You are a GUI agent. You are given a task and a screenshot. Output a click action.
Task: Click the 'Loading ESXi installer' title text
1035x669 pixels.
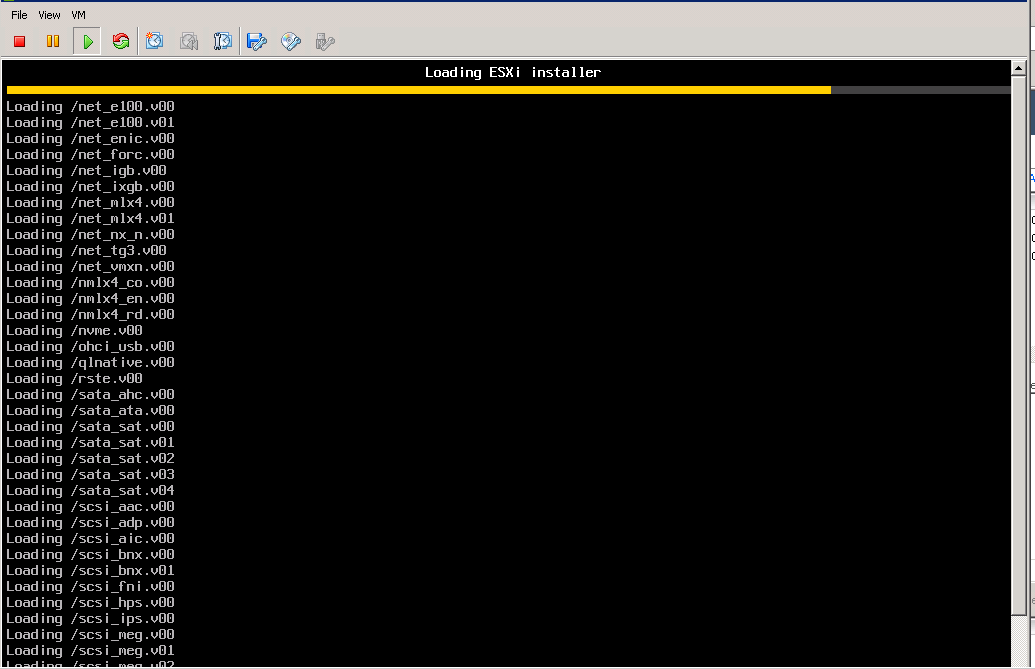coord(513,73)
